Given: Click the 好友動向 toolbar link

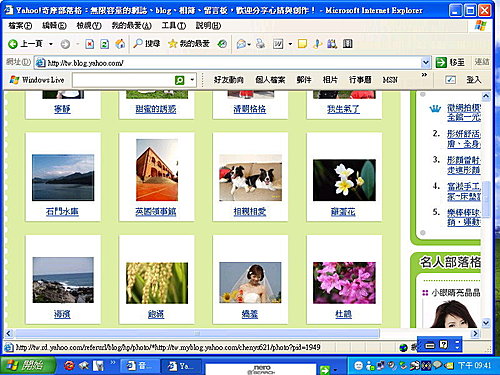Looking at the screenshot, I should pos(229,80).
